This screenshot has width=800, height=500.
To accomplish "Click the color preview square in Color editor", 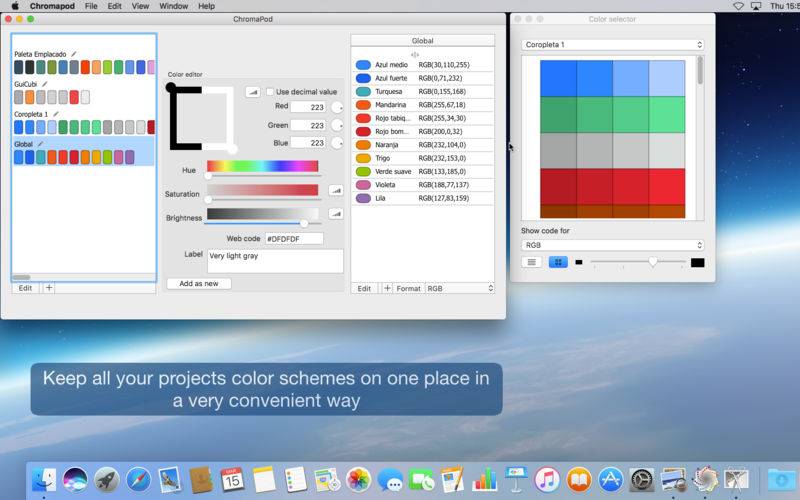I will pos(202,118).
